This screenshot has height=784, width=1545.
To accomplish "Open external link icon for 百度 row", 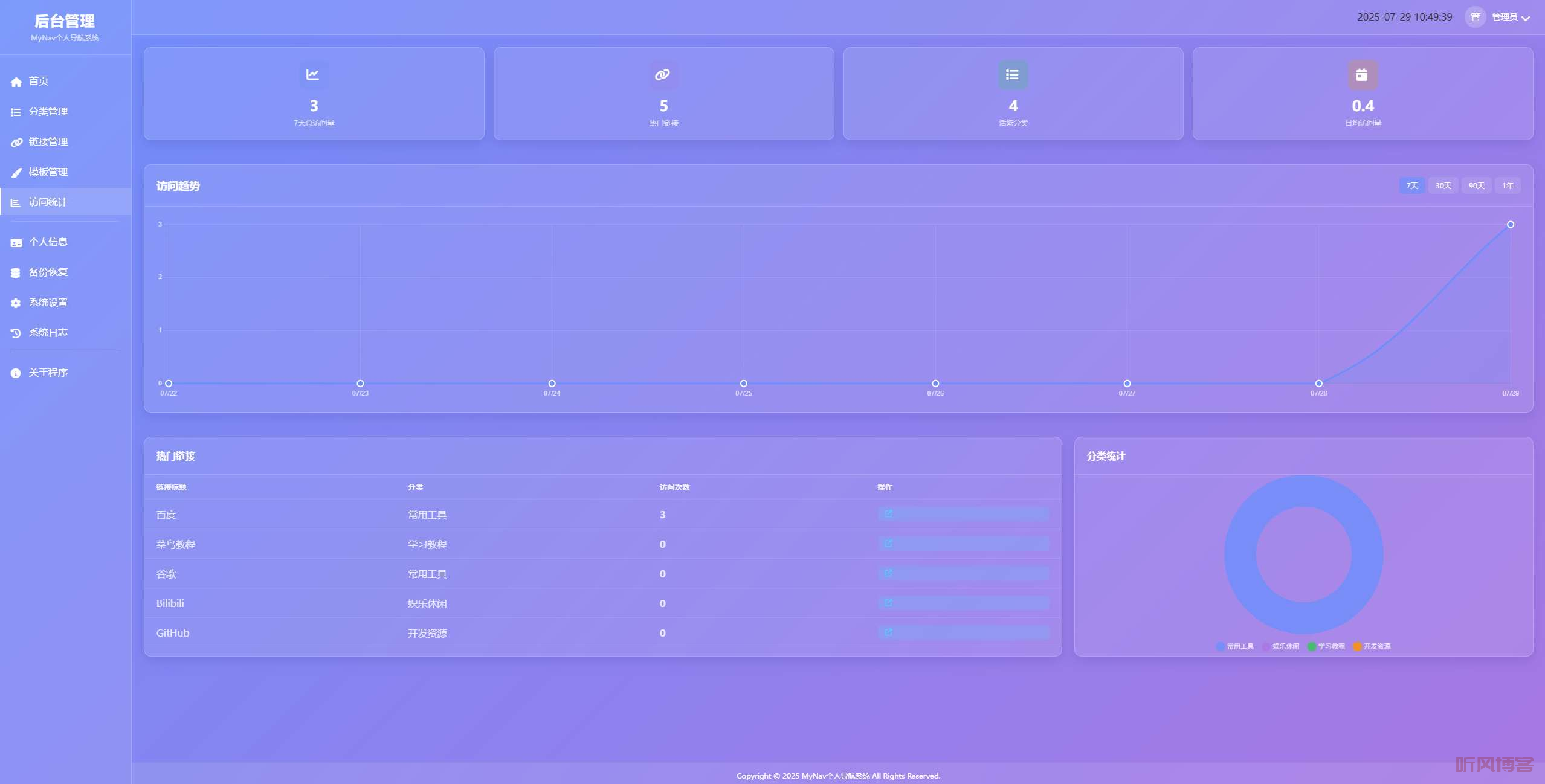I will [888, 514].
